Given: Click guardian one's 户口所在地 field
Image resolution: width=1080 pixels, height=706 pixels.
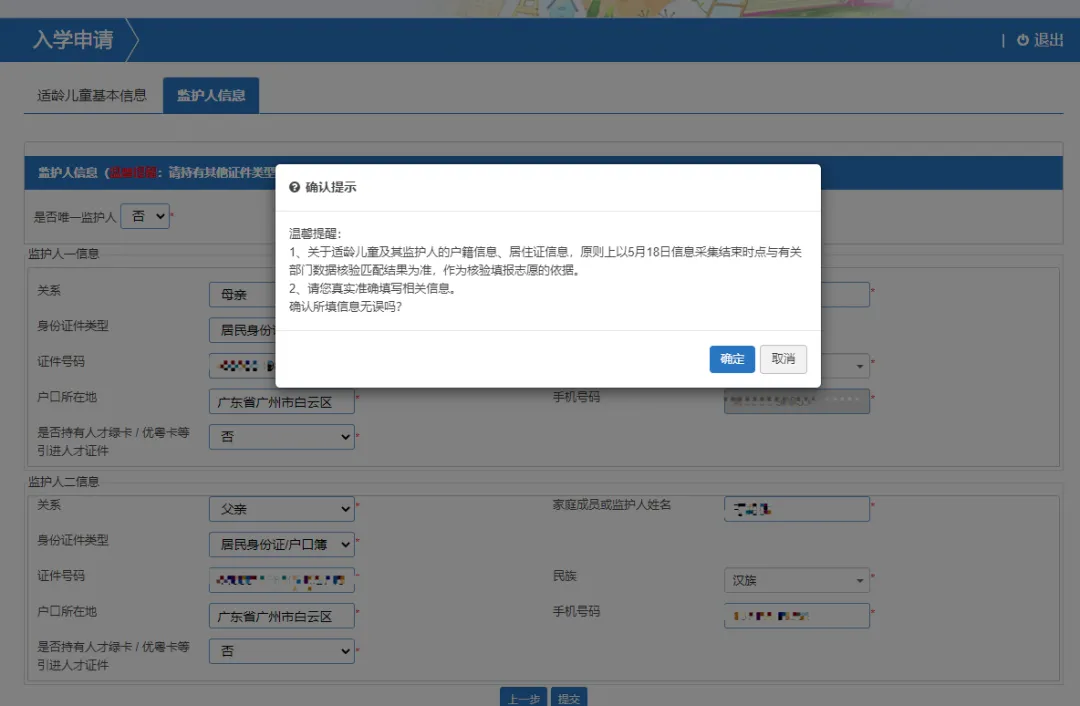Looking at the screenshot, I should (x=281, y=402).
